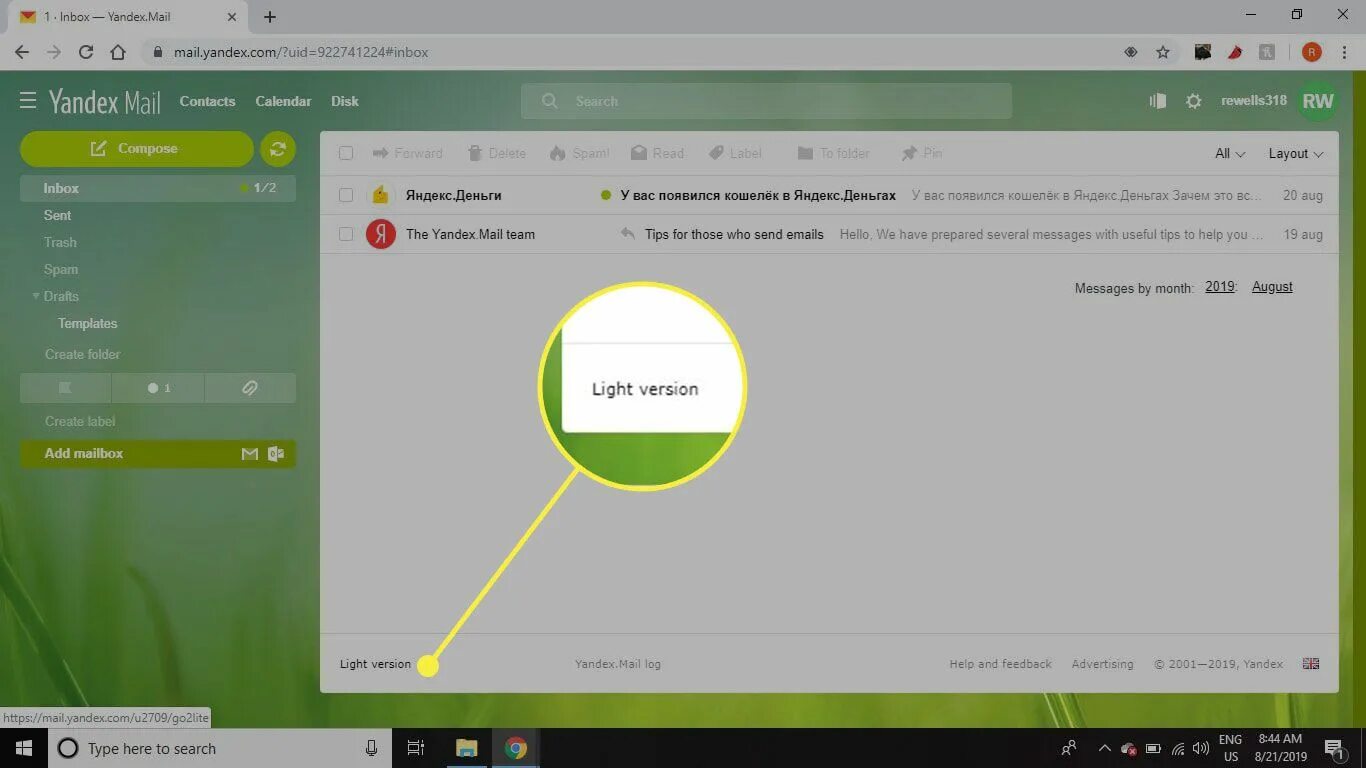Open File Explorer from the taskbar
Image resolution: width=1366 pixels, height=768 pixels.
click(466, 748)
